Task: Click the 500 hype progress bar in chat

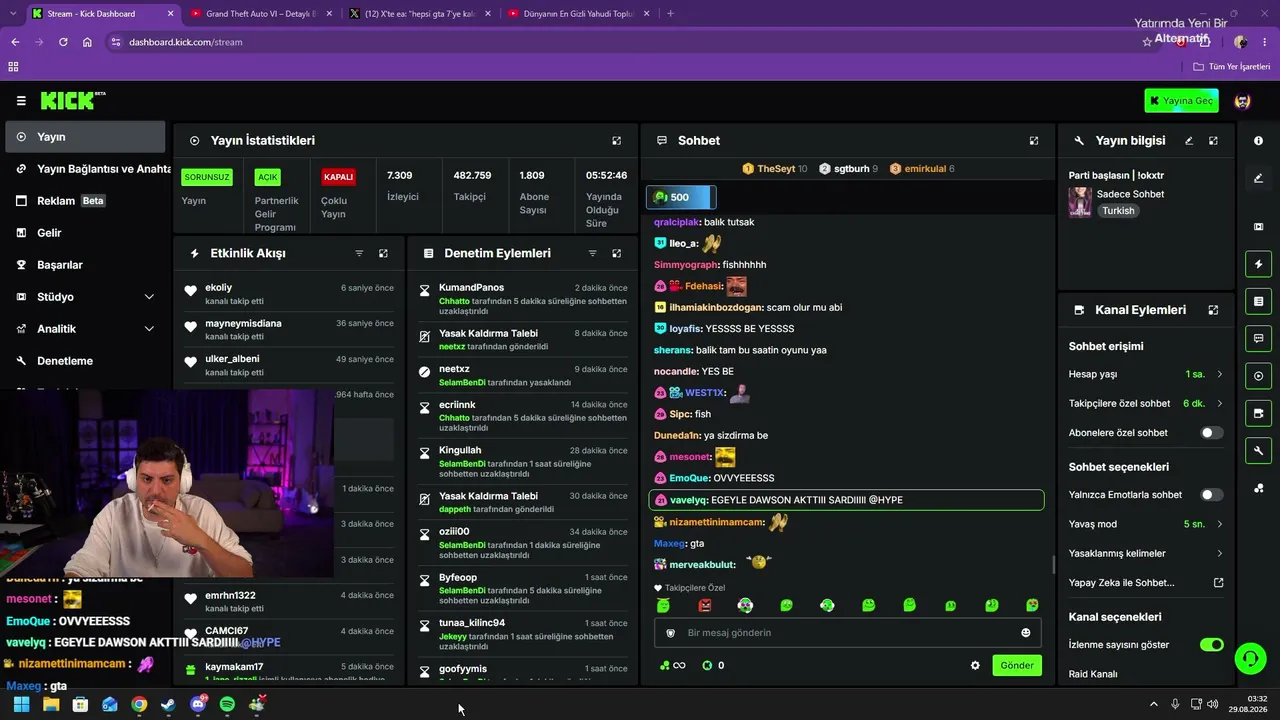Action: pyautogui.click(x=681, y=197)
